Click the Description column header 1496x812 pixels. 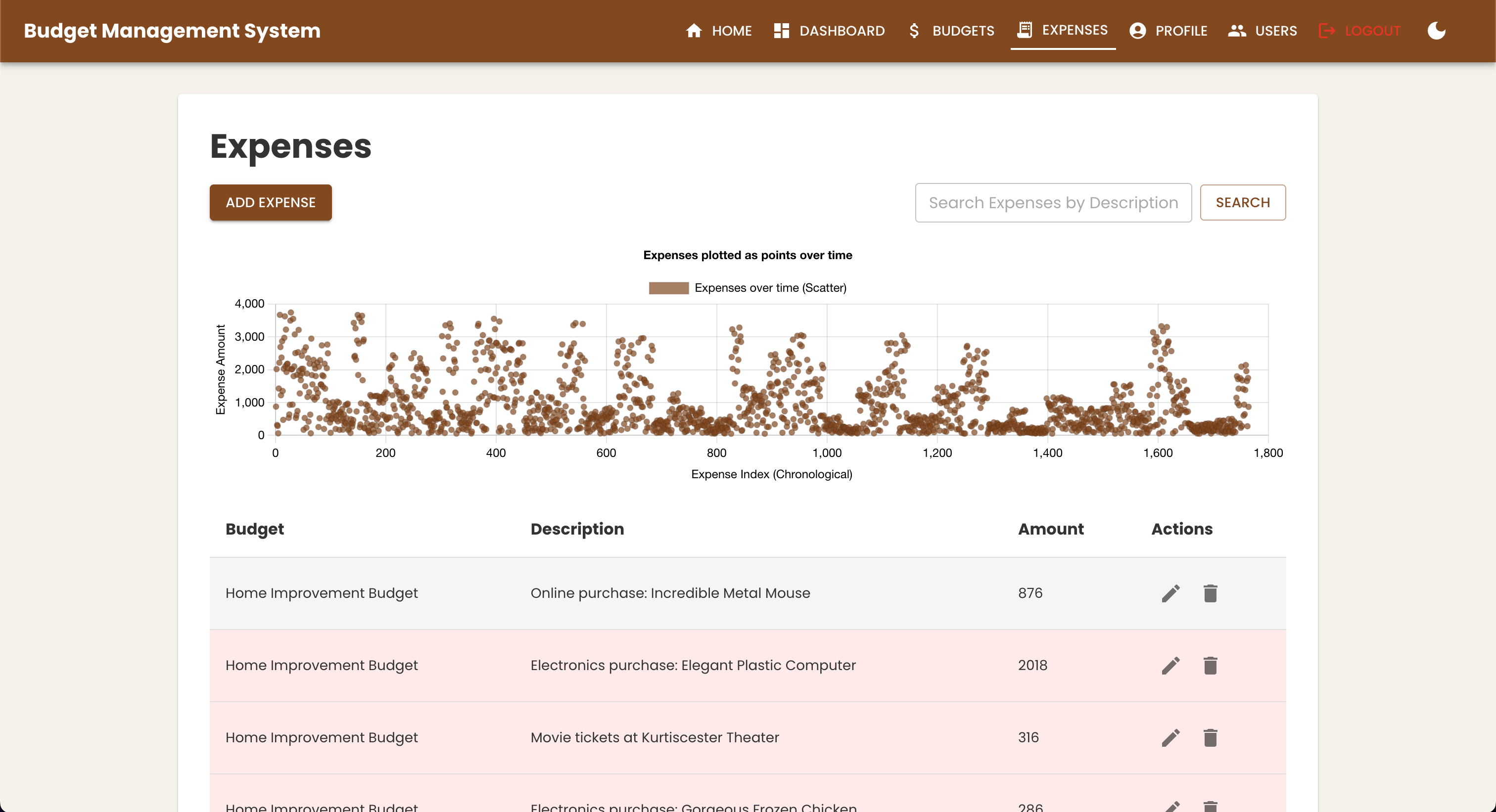pyautogui.click(x=577, y=529)
